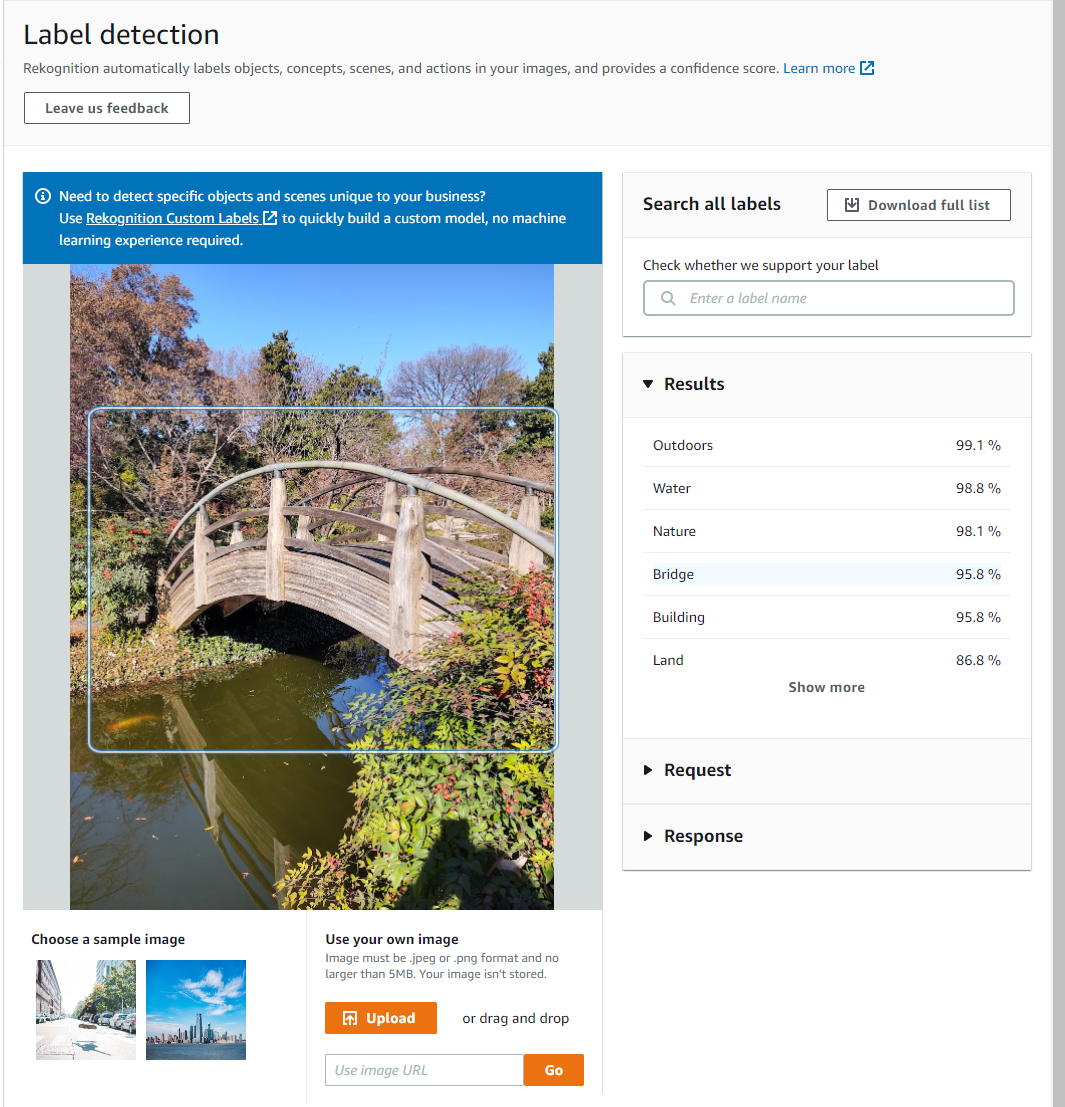Click the upload icon on the Upload button

[x=350, y=1018]
